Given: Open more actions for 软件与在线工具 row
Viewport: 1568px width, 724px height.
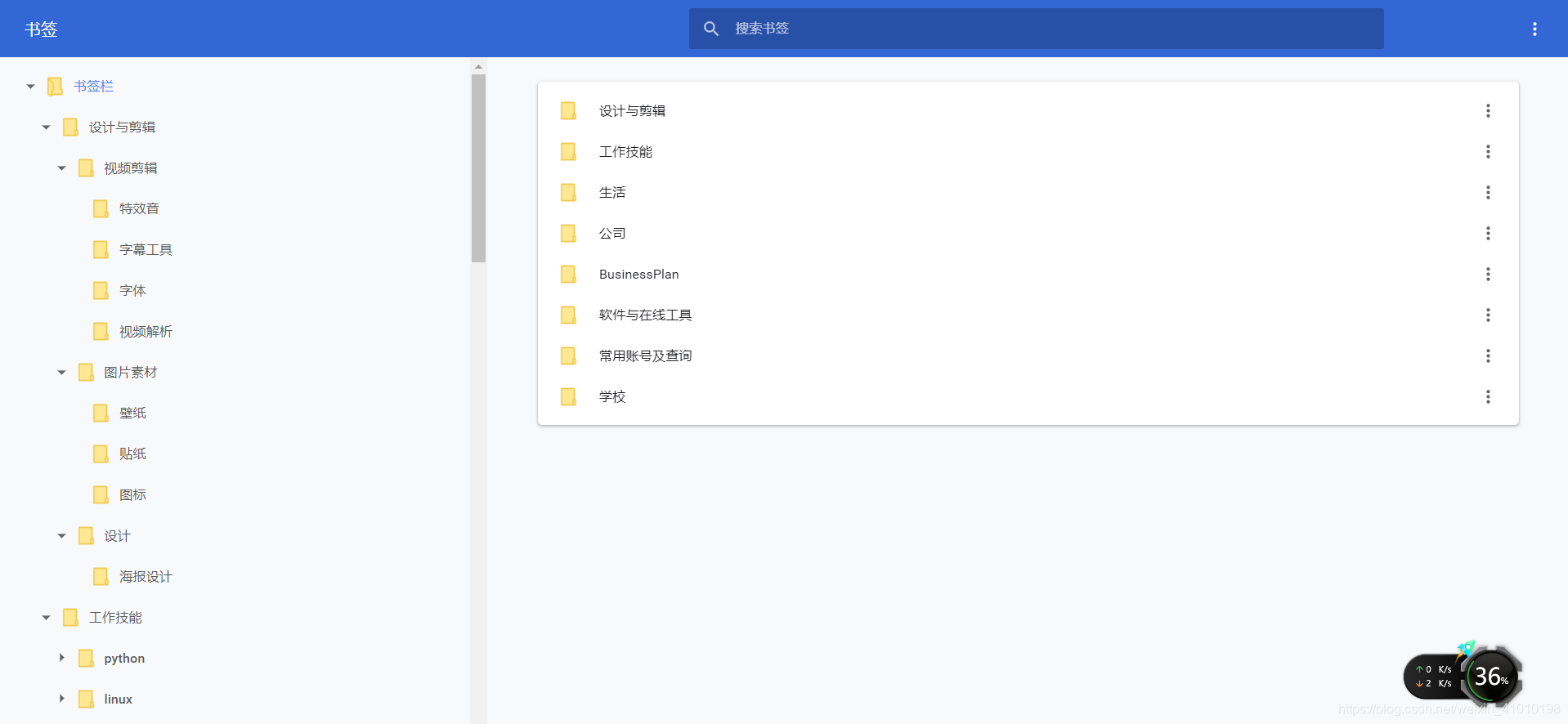Looking at the screenshot, I should [1488, 315].
